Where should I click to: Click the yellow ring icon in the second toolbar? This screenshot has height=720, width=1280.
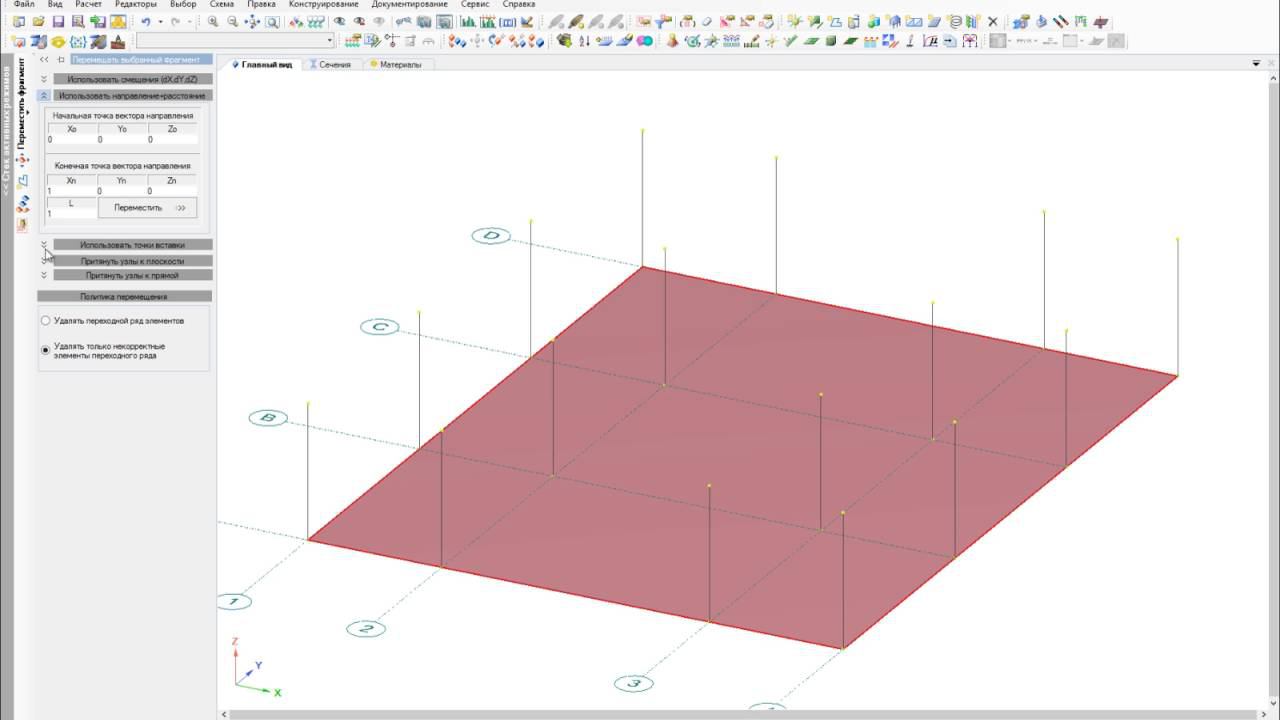point(58,41)
